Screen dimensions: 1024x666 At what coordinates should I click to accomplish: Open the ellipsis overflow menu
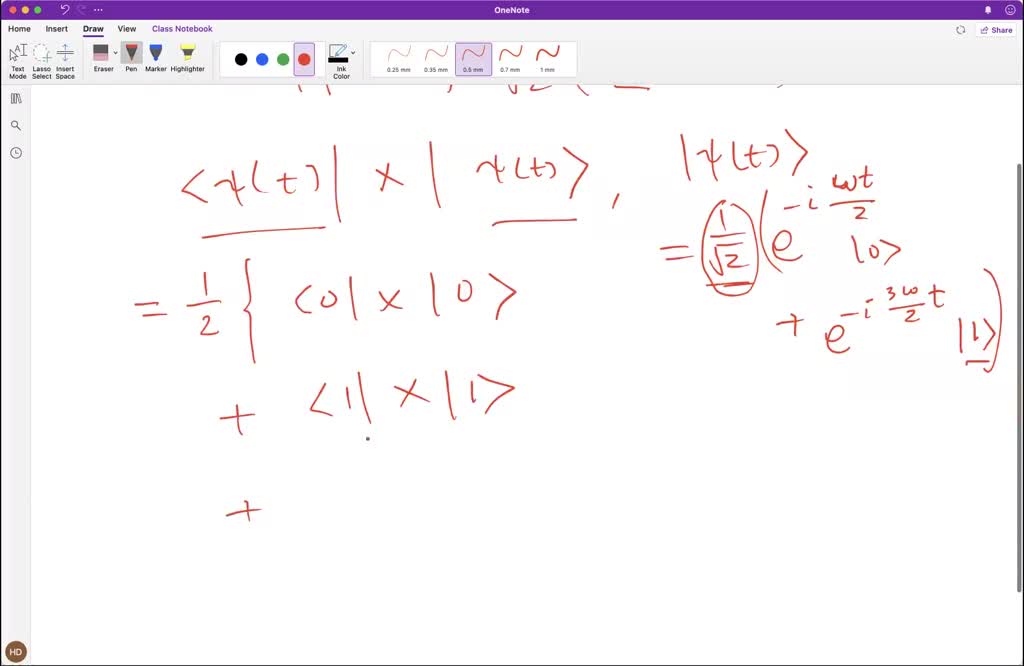point(98,10)
